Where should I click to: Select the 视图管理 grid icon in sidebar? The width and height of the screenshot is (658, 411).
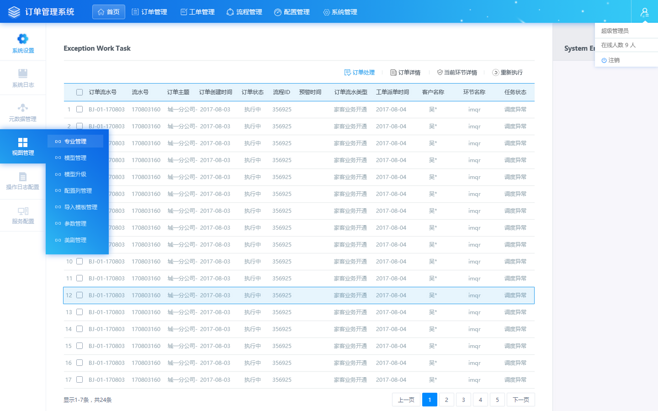click(23, 142)
